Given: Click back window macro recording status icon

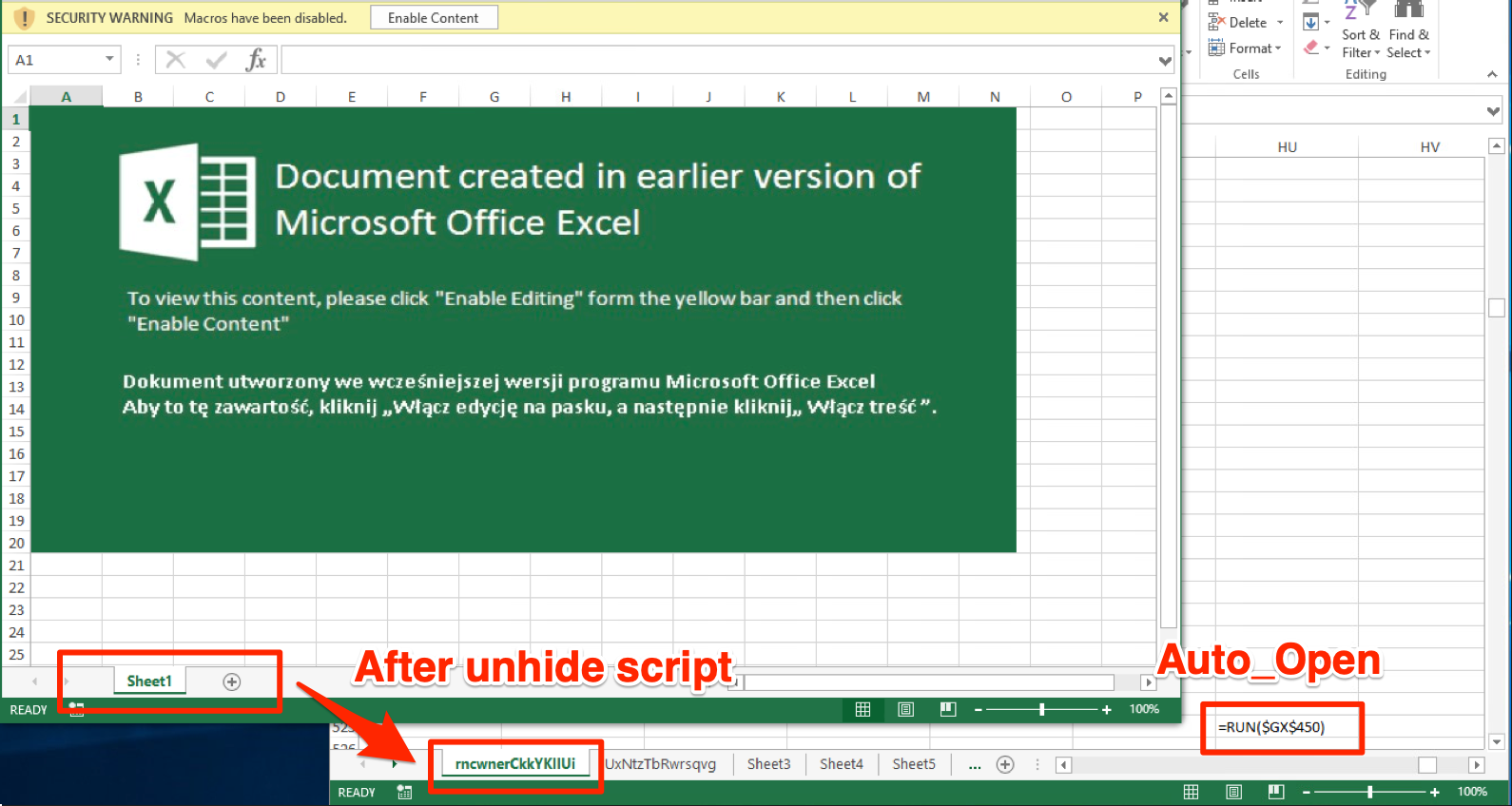Looking at the screenshot, I should pyautogui.click(x=404, y=792).
